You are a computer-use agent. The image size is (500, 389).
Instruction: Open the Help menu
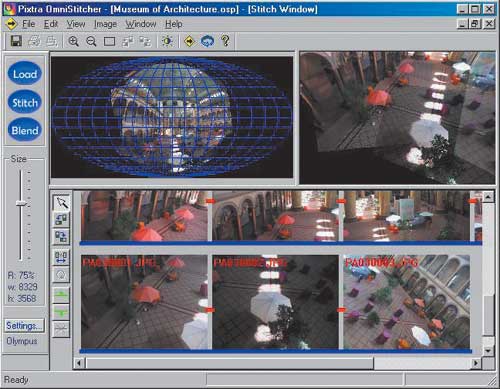click(x=174, y=24)
